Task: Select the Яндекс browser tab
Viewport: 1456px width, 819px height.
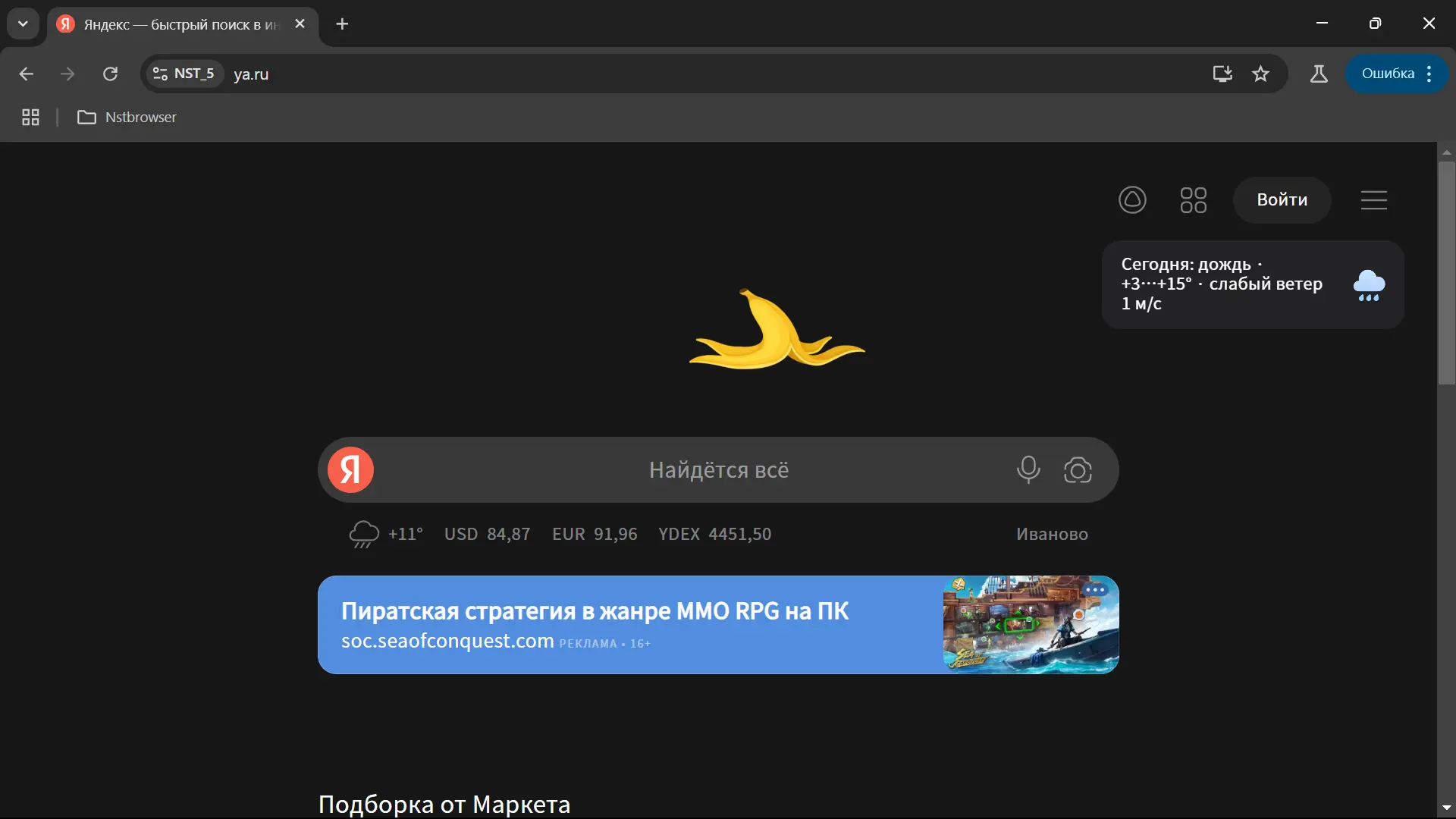Action: coord(182,24)
